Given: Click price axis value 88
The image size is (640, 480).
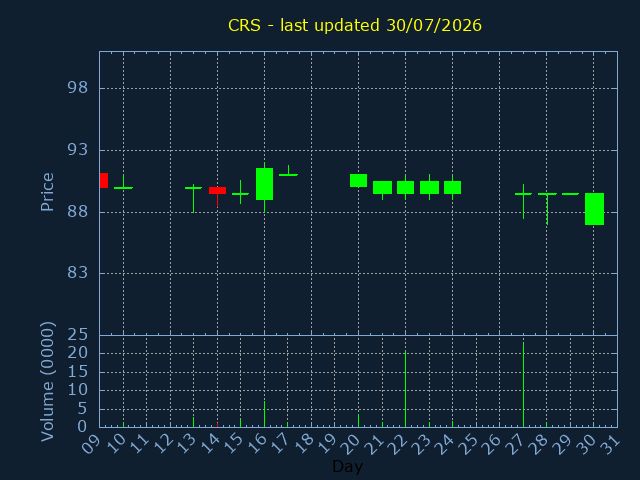Looking at the screenshot, I should point(77,212).
